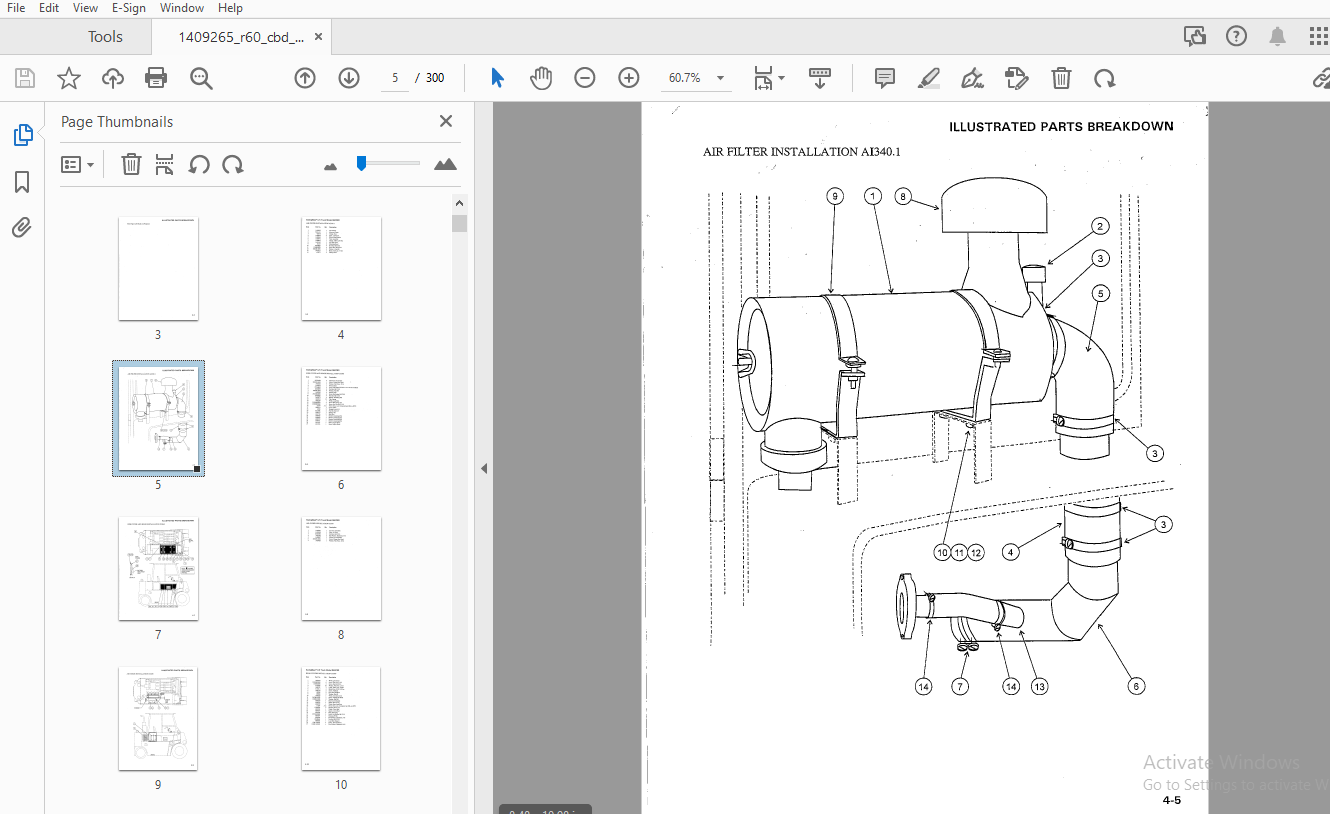Select the page 9 thumbnail
The height and width of the screenshot is (814, 1330).
click(x=158, y=719)
